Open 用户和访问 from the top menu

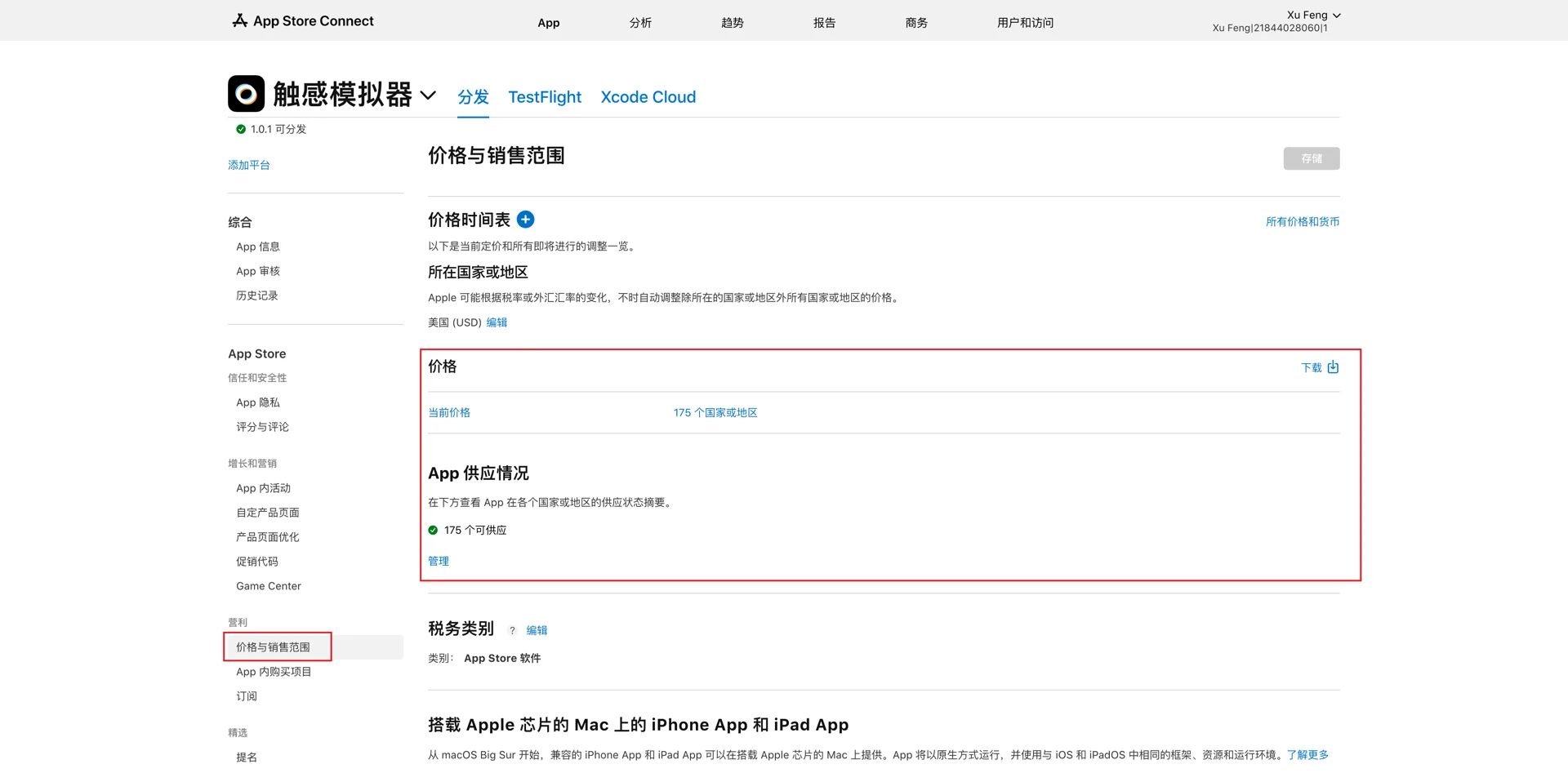point(1025,22)
